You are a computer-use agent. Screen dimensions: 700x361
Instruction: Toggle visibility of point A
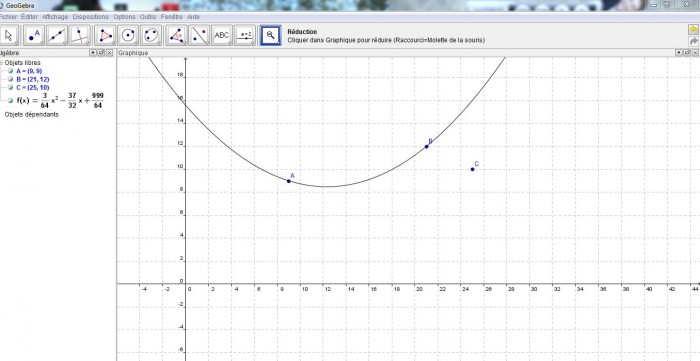tap(10, 71)
